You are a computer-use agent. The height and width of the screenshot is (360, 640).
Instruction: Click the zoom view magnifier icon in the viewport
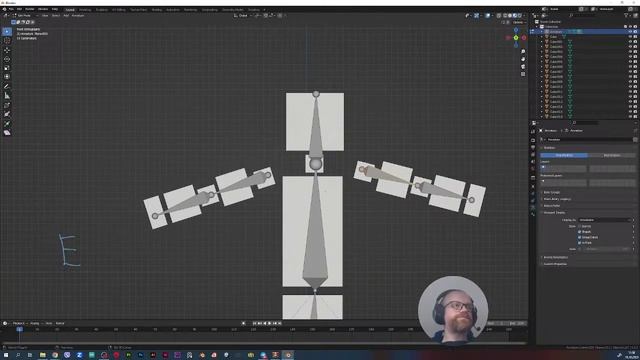pyautogui.click(x=523, y=52)
